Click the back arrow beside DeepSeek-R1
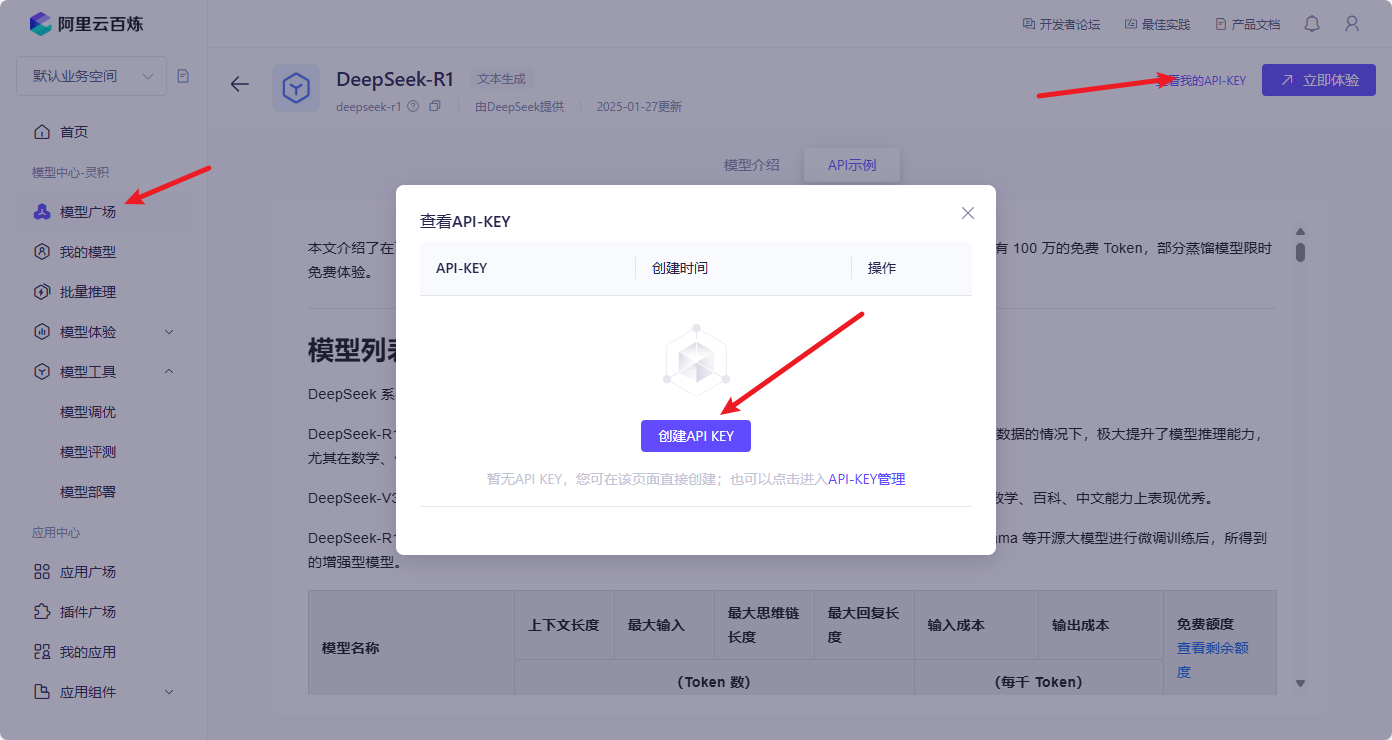The image size is (1392, 740). coord(239,84)
